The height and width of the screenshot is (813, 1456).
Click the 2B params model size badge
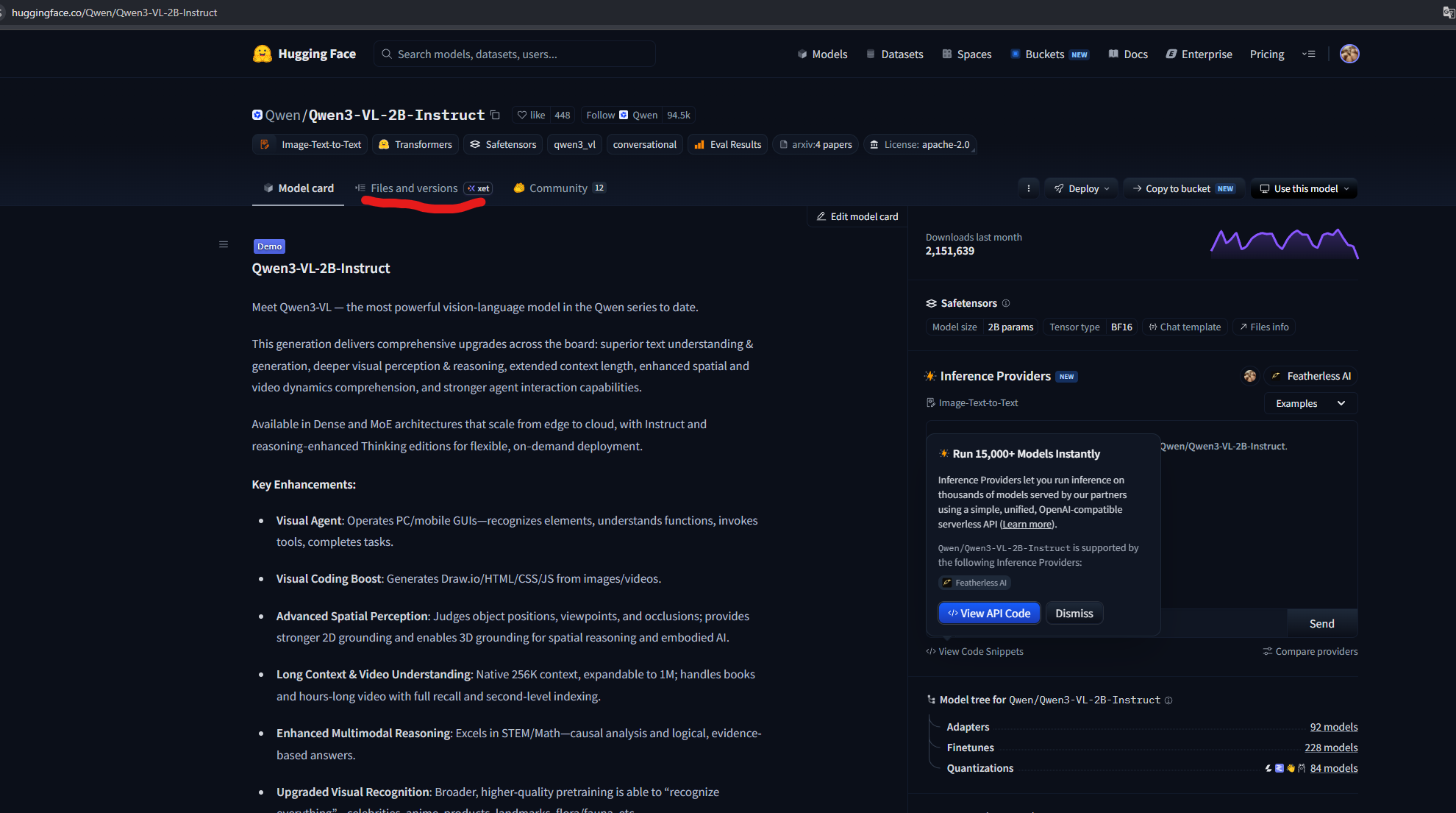point(1010,327)
